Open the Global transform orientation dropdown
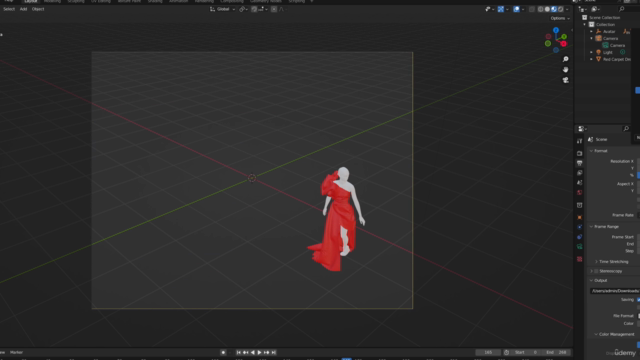 (223, 9)
